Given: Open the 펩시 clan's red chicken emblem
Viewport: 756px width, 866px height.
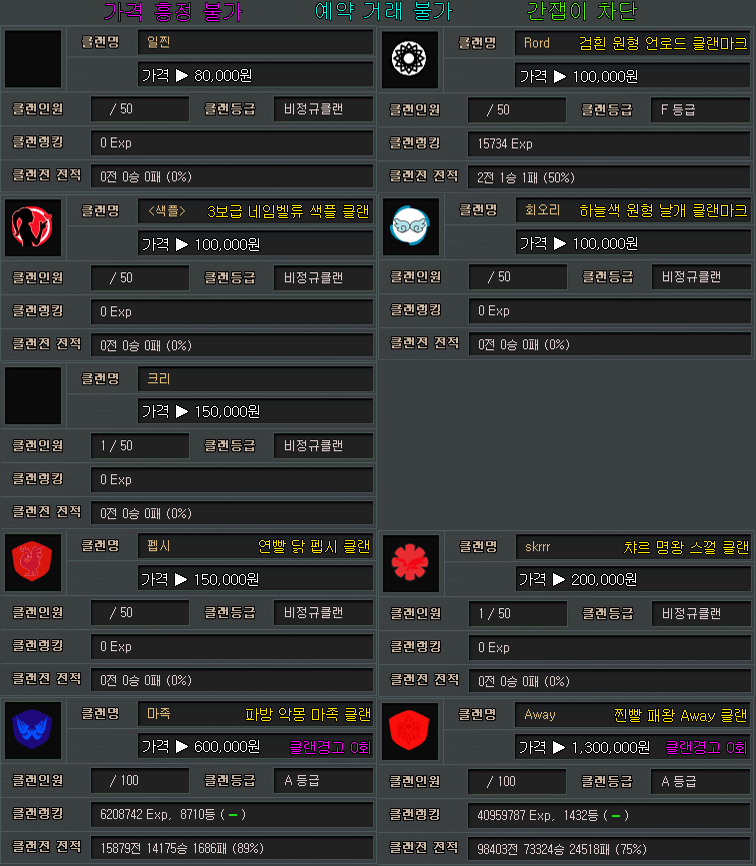Looking at the screenshot, I should [x=33, y=563].
